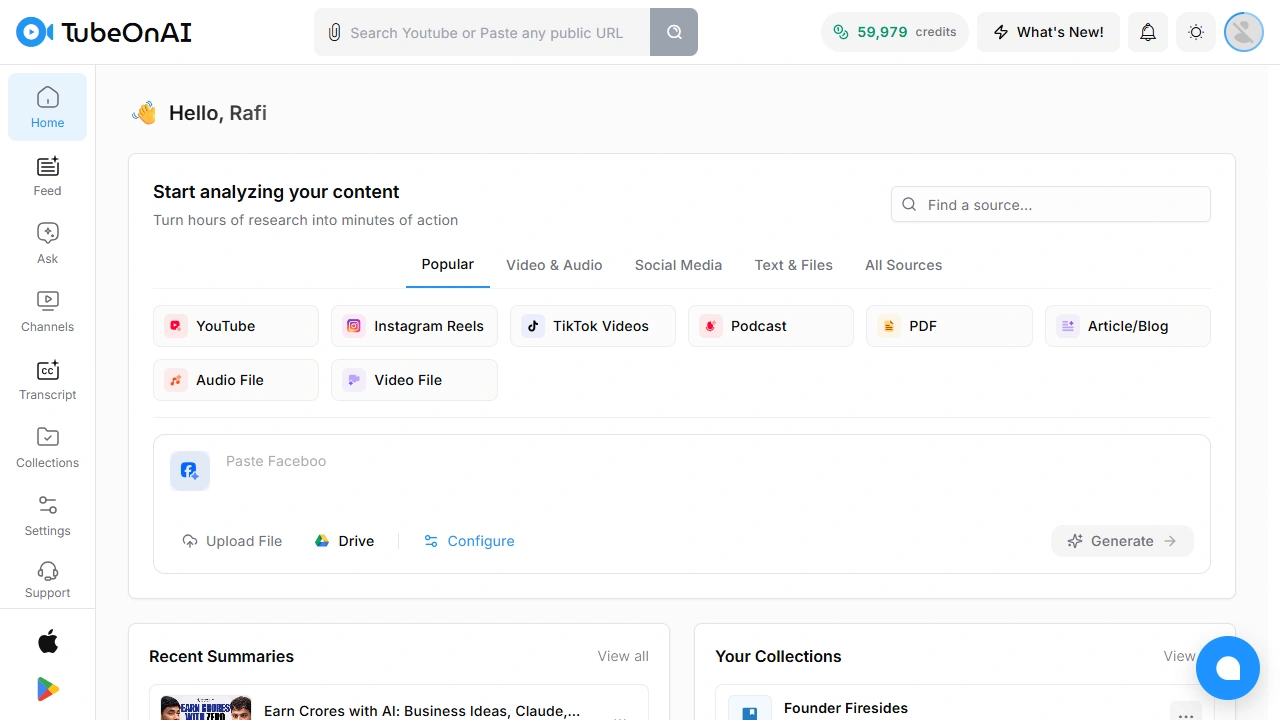The image size is (1280, 720).
Task: Select the Podcast source
Action: [x=771, y=326]
